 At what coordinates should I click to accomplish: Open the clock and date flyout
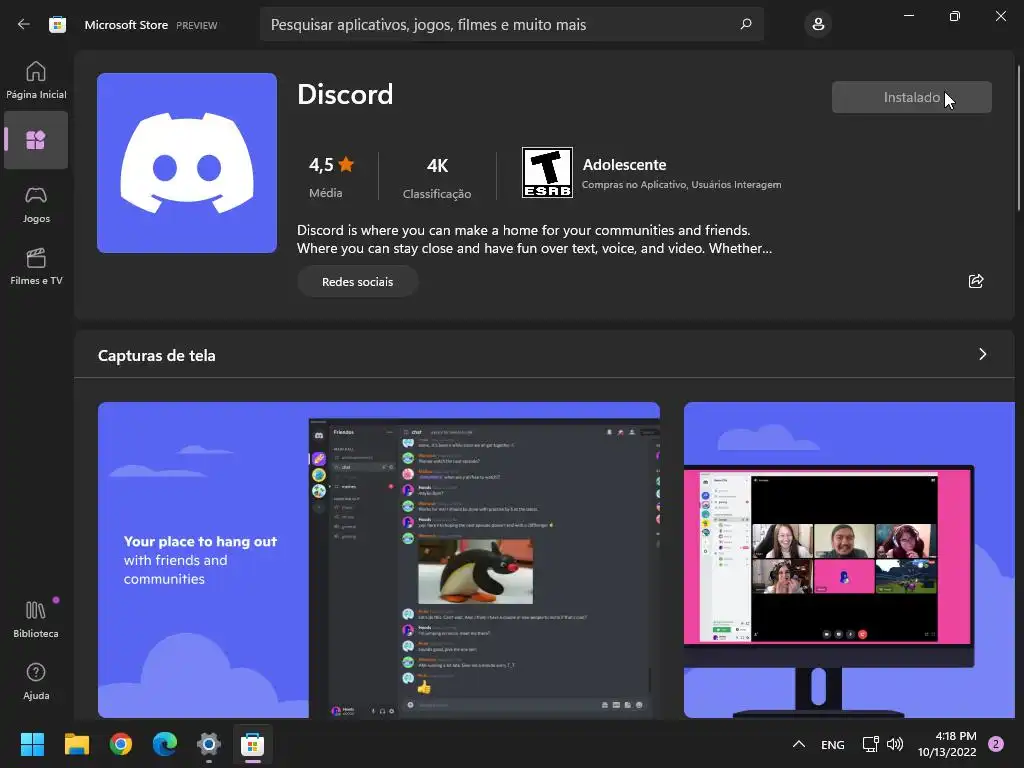click(x=947, y=744)
